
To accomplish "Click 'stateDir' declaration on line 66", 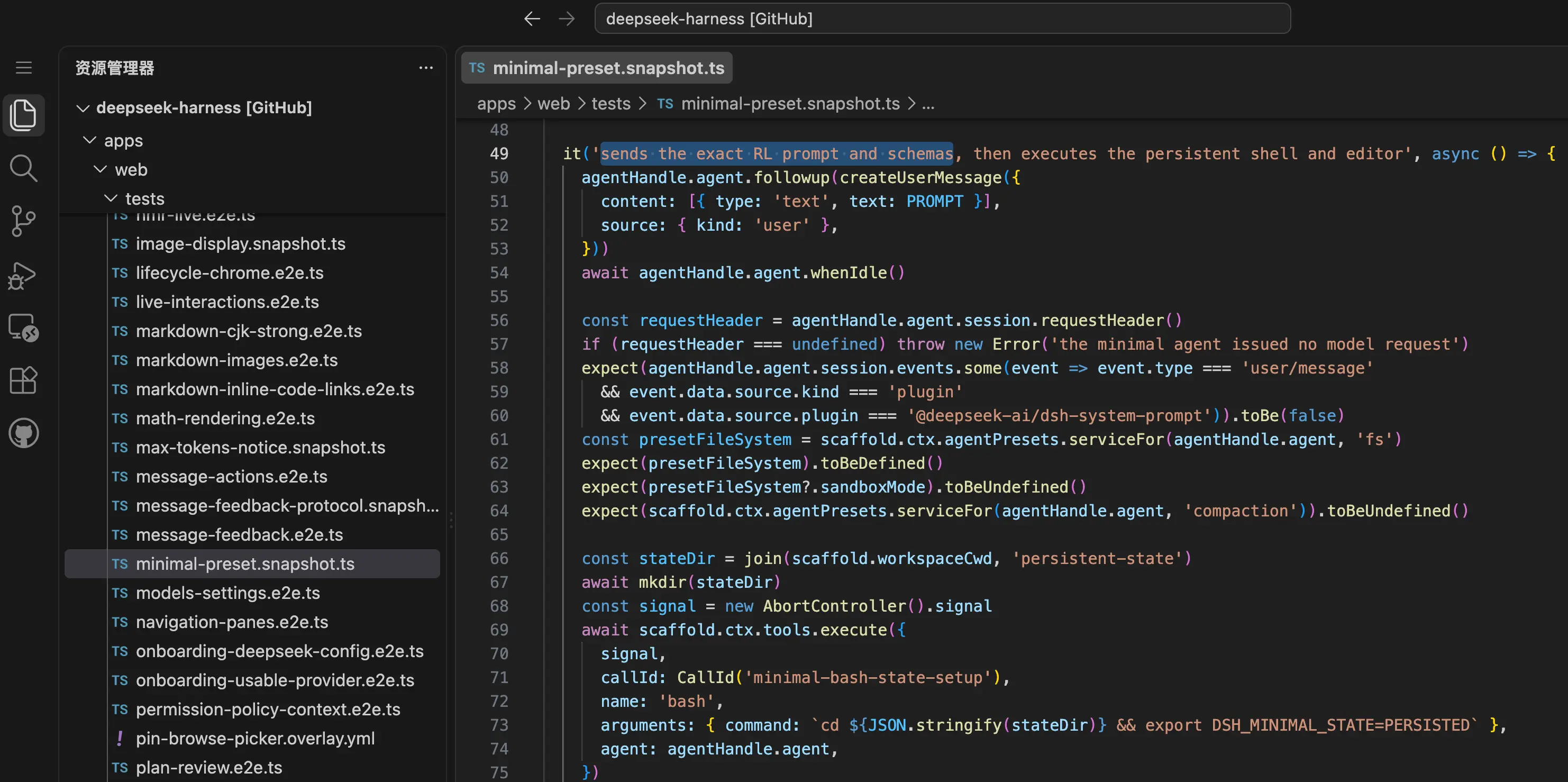I will click(677, 559).
